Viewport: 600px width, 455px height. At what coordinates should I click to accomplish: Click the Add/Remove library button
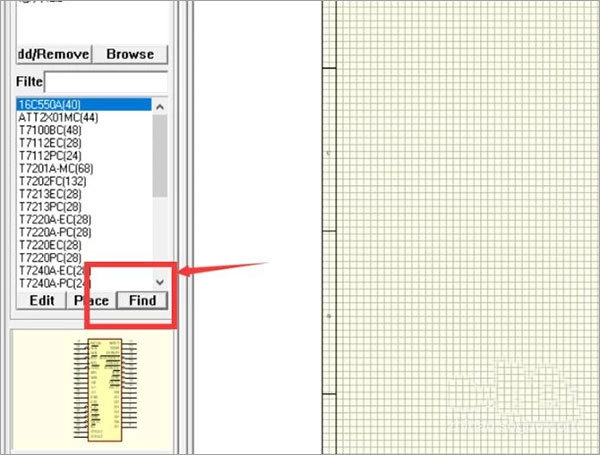point(53,53)
